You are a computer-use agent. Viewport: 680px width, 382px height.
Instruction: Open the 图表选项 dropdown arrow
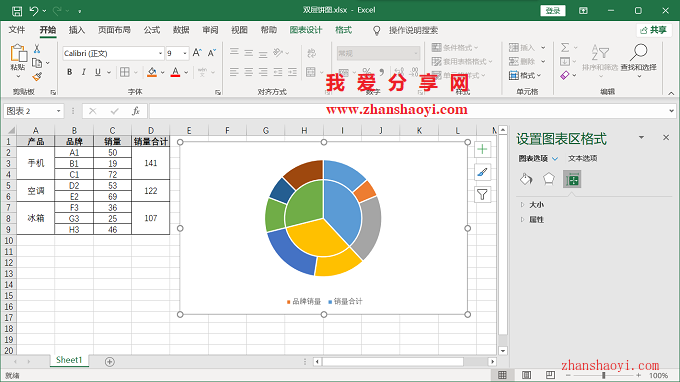pyautogui.click(x=555, y=159)
